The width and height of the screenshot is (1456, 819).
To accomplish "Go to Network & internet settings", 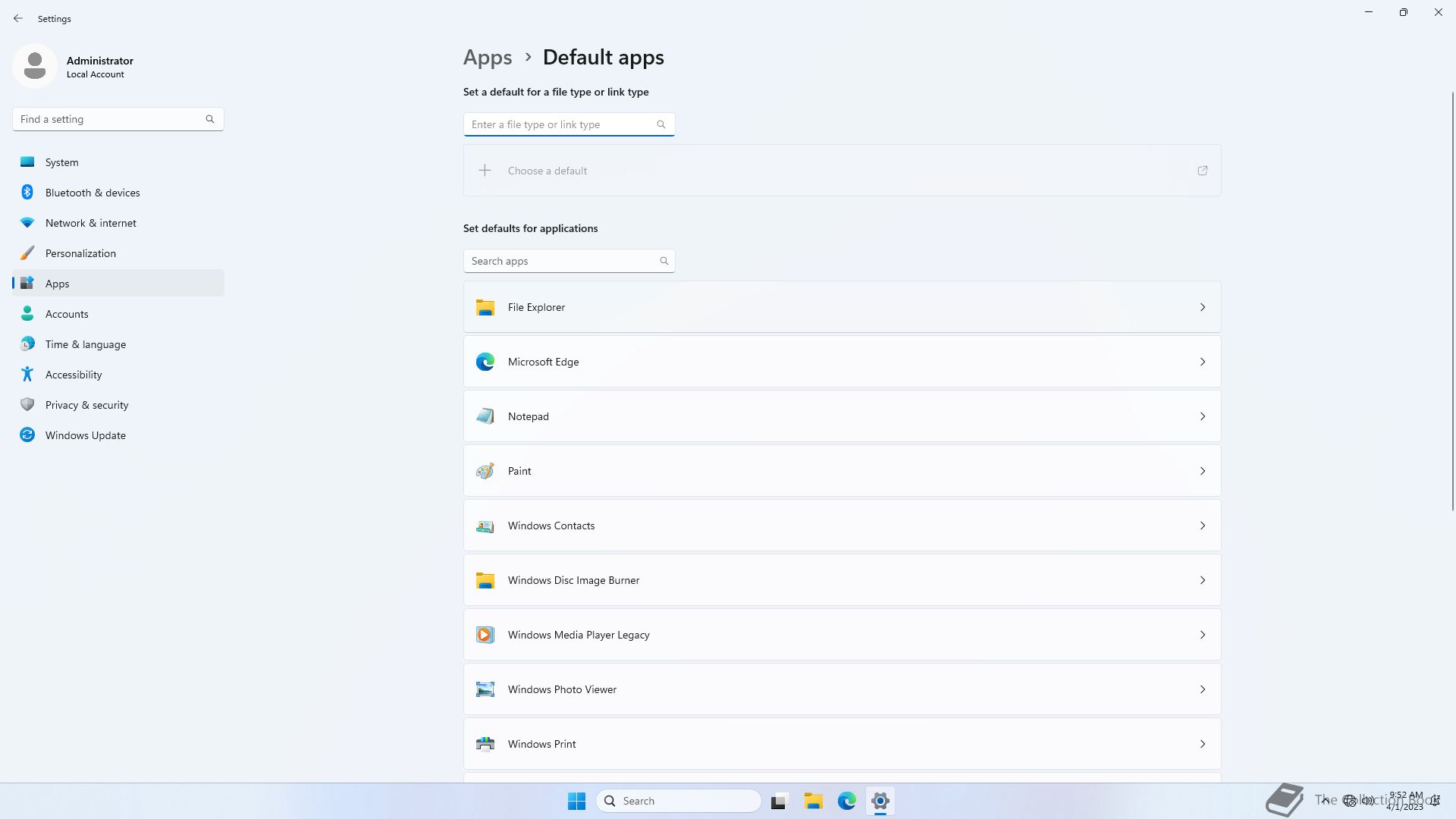I will click(x=118, y=223).
